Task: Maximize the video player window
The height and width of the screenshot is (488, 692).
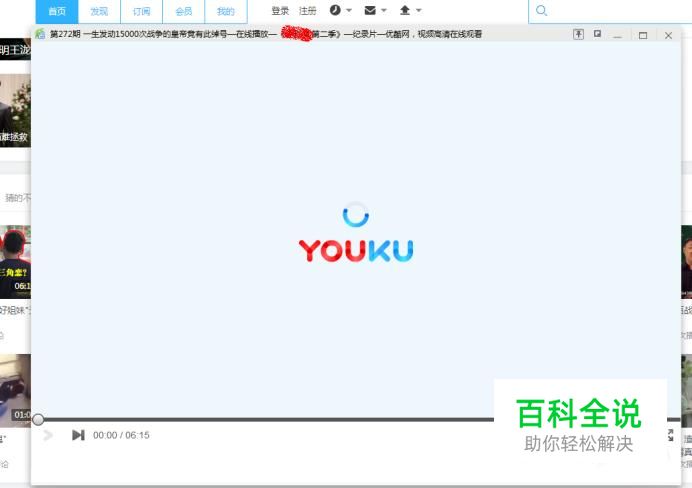Action: [x=643, y=35]
